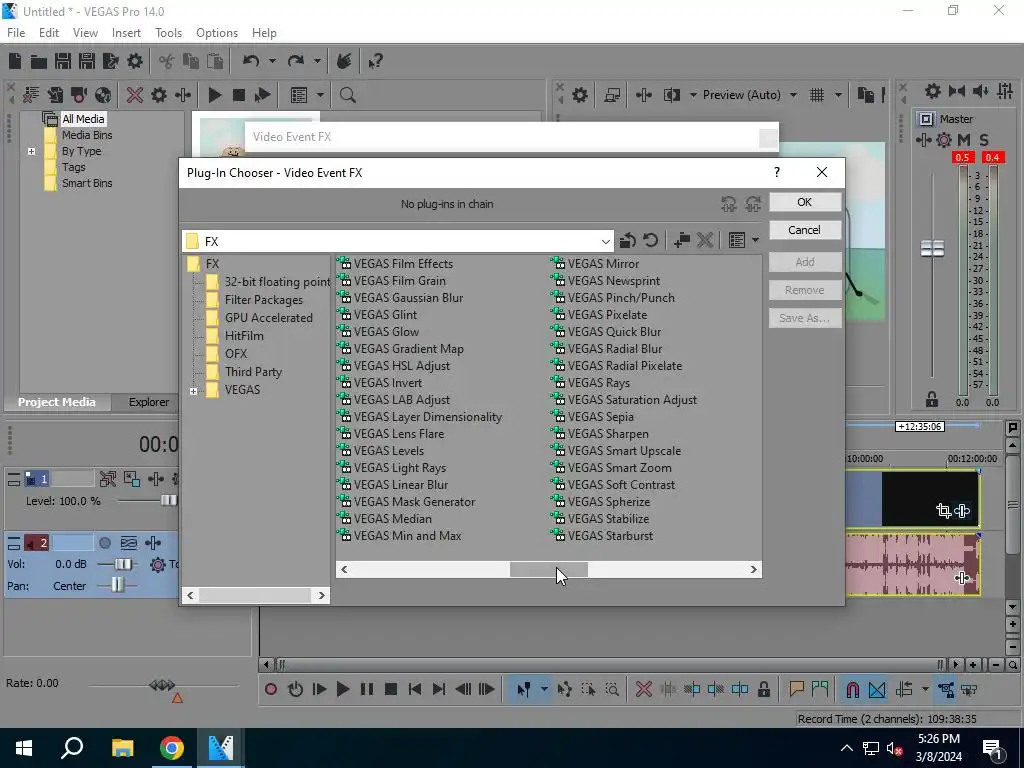Open the FX folder path dropdown
This screenshot has width=1024, height=768.
605,241
